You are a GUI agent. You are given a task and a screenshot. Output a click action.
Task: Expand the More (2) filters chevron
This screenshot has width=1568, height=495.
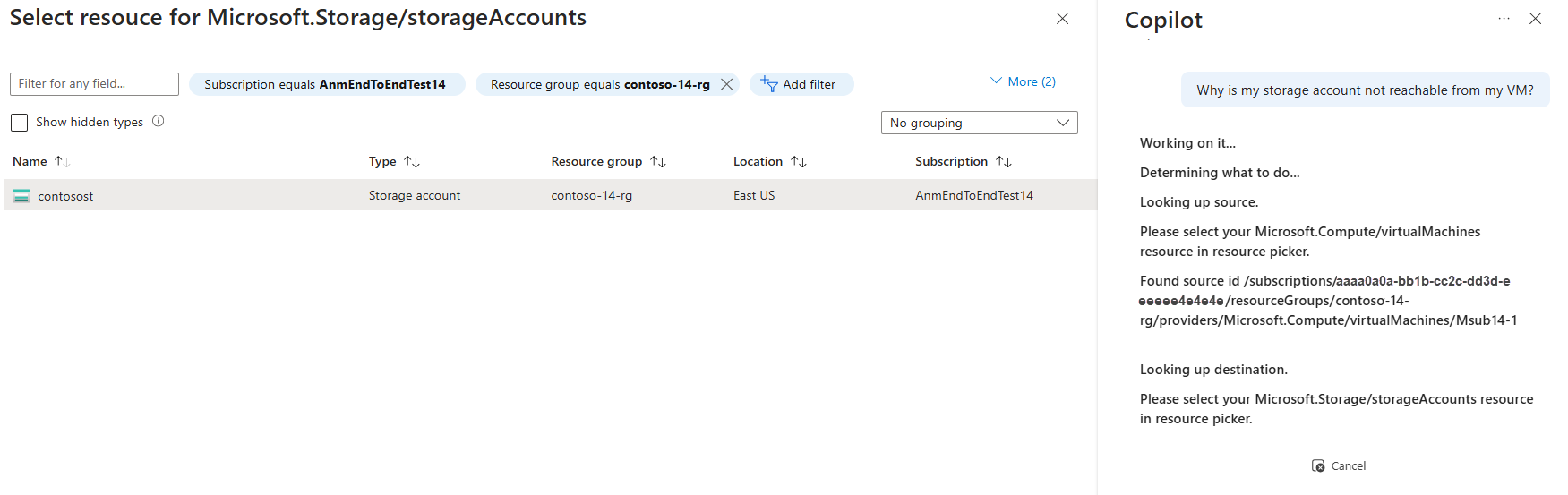pos(996,81)
